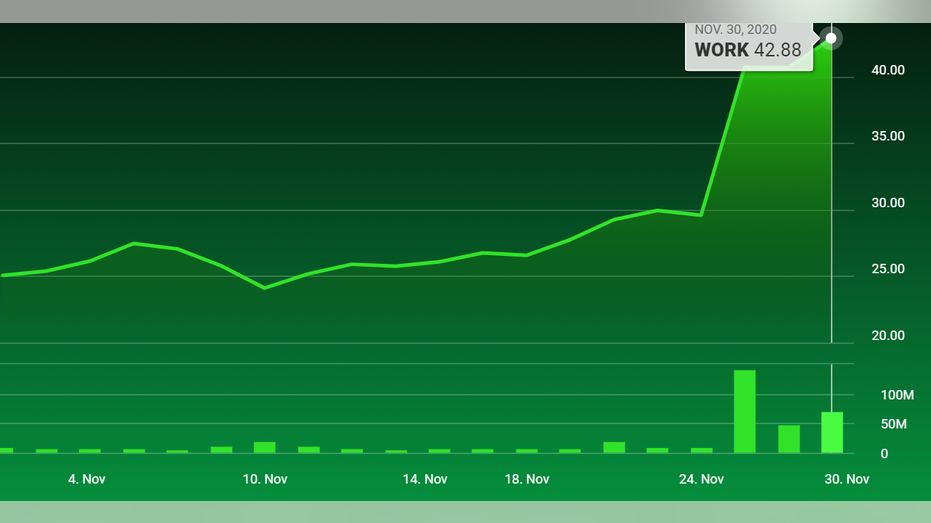Click the NOV. 30, 2020 tooltip date
The height and width of the screenshot is (523, 931).
pyautogui.click(x=736, y=30)
